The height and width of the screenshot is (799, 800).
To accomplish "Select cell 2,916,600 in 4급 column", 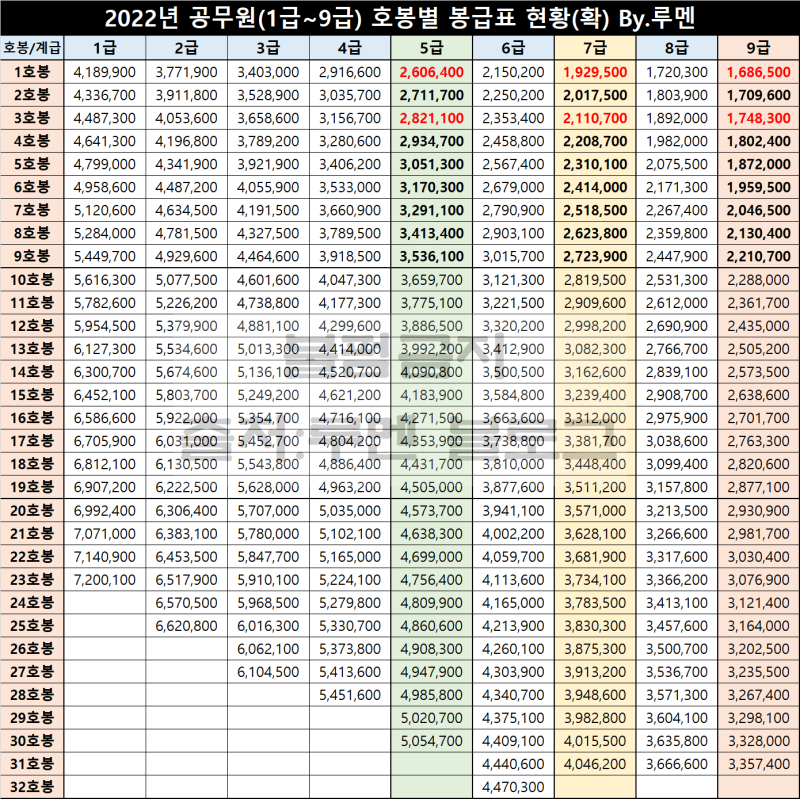I will point(350,72).
